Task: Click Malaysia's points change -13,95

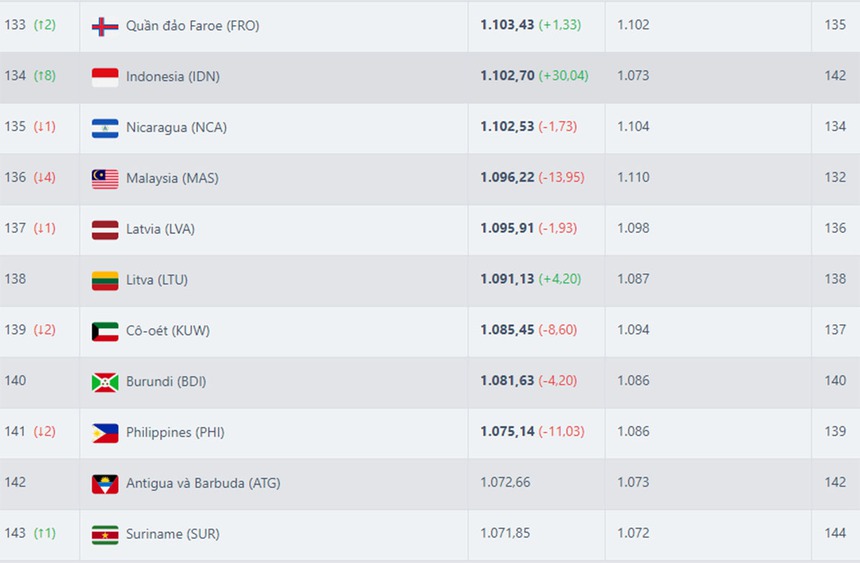Action: pyautogui.click(x=561, y=178)
